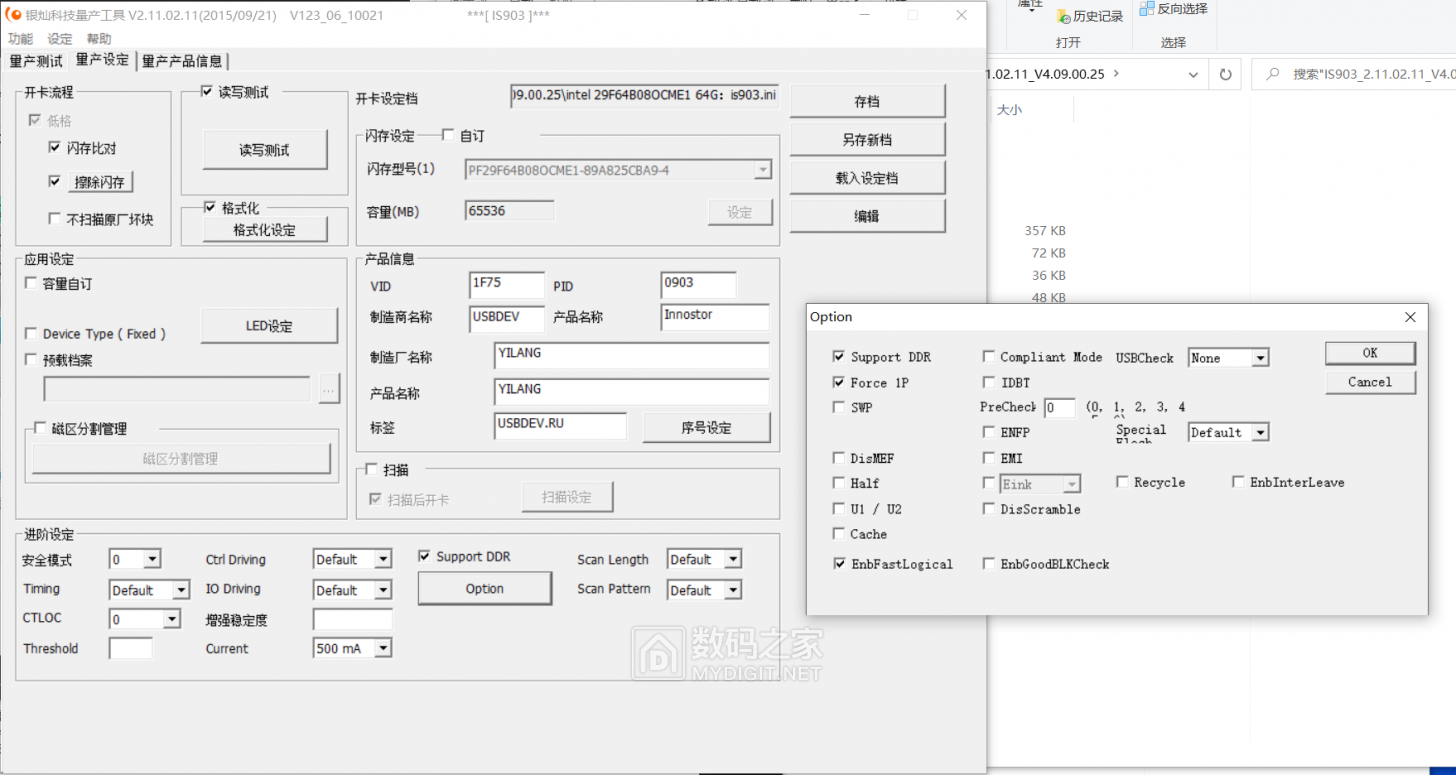Screen dimensions: 1456x775
Task: Click the 增强稳定度 input field
Action: point(353,620)
